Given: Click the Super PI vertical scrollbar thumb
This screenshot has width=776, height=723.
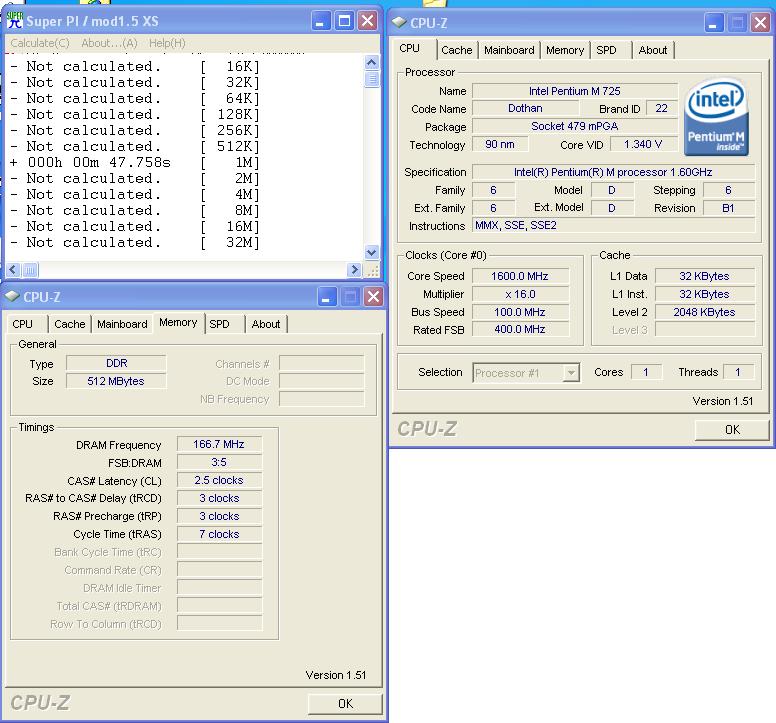Looking at the screenshot, I should 372,79.
